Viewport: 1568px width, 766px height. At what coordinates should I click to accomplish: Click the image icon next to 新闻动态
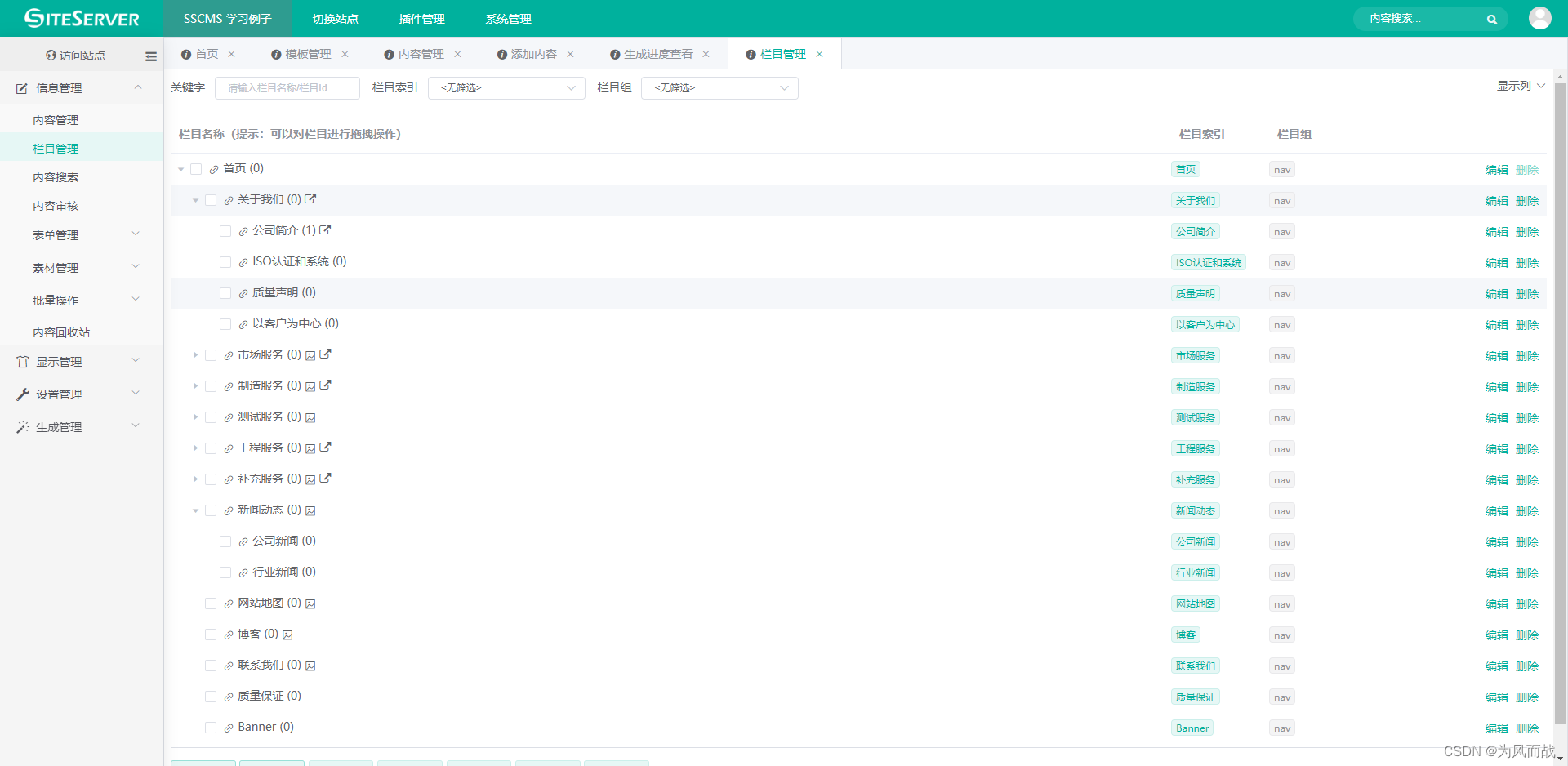point(310,510)
